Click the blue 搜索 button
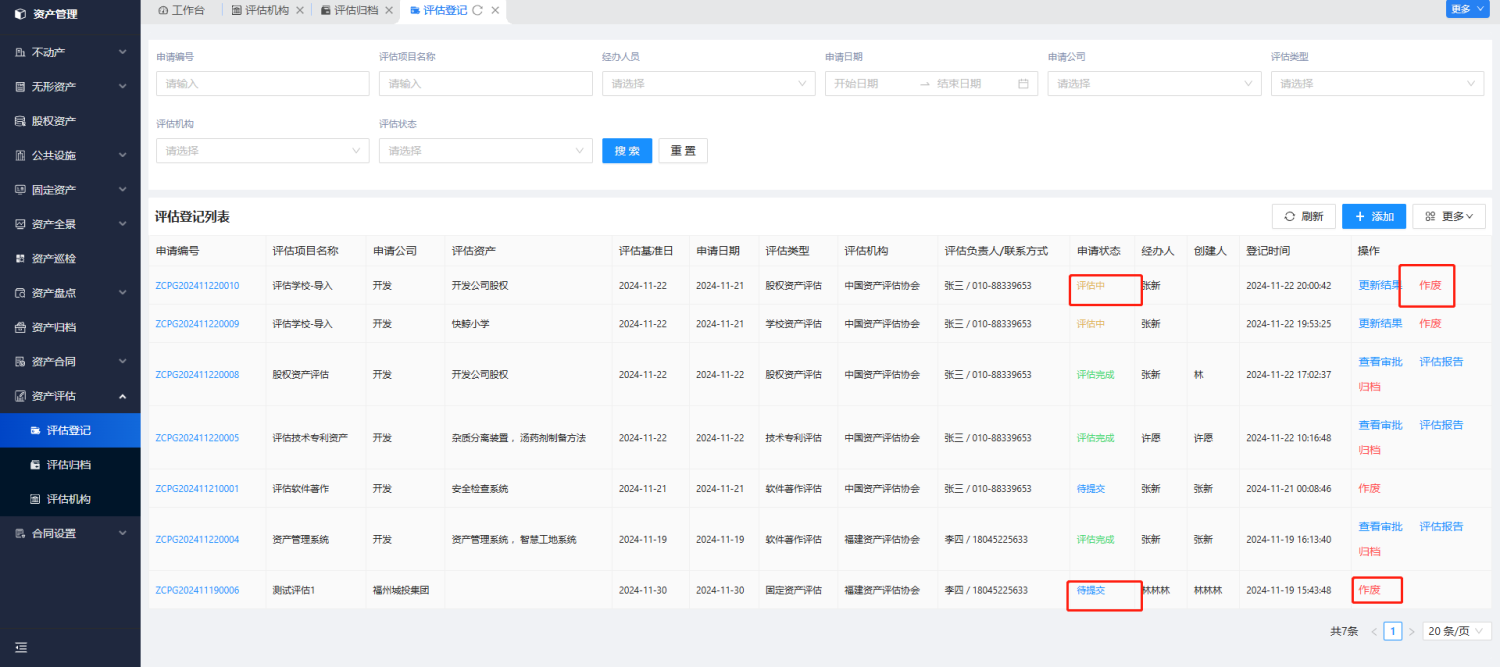Screen dimensions: 1500x667 pos(627,151)
